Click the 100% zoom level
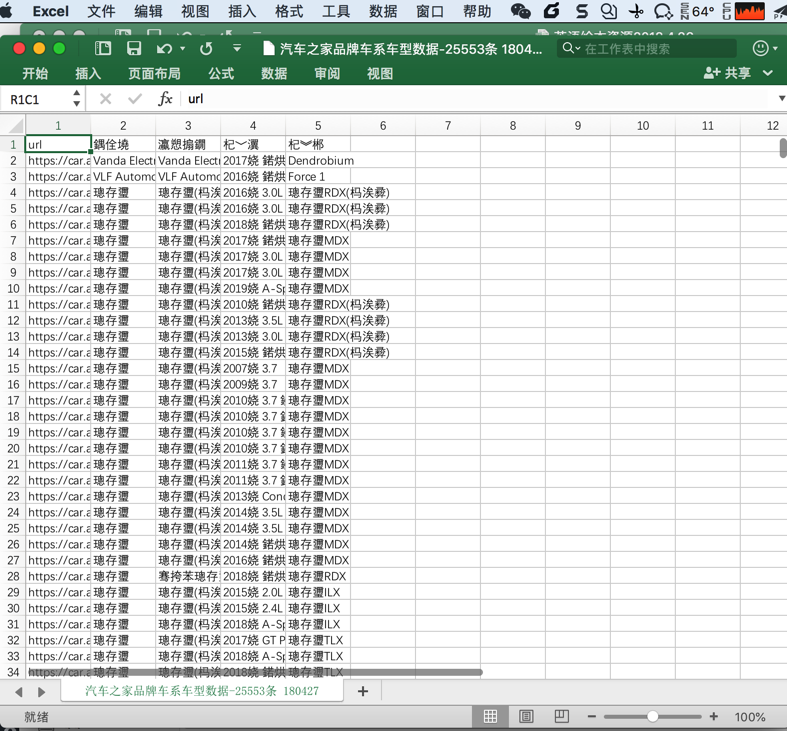 [750, 717]
